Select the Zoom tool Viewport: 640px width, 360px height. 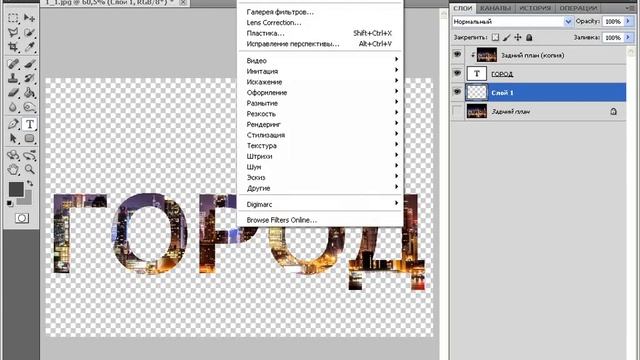29,169
